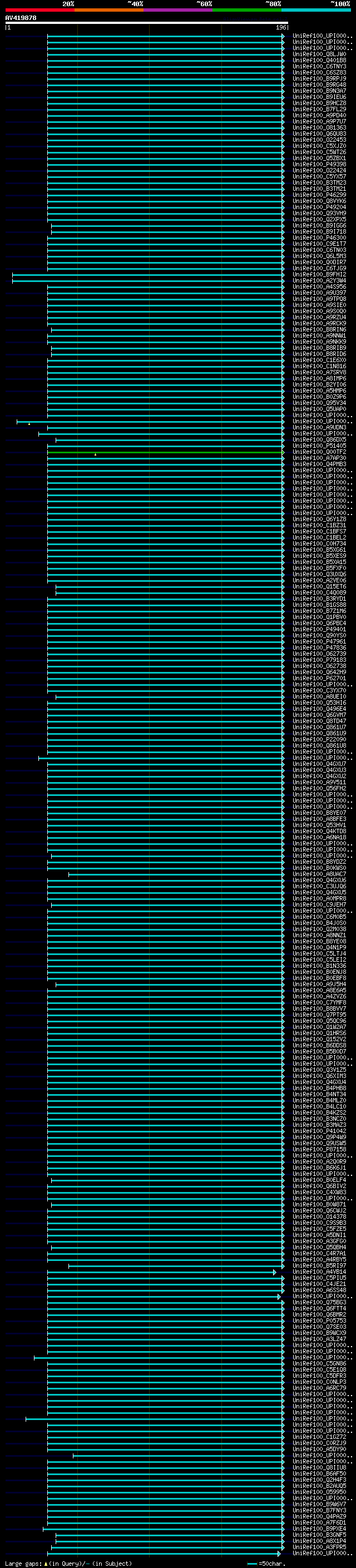Select the UniRef100_A9U397 hit
This screenshot has height=1568, width=356.
[319, 293]
